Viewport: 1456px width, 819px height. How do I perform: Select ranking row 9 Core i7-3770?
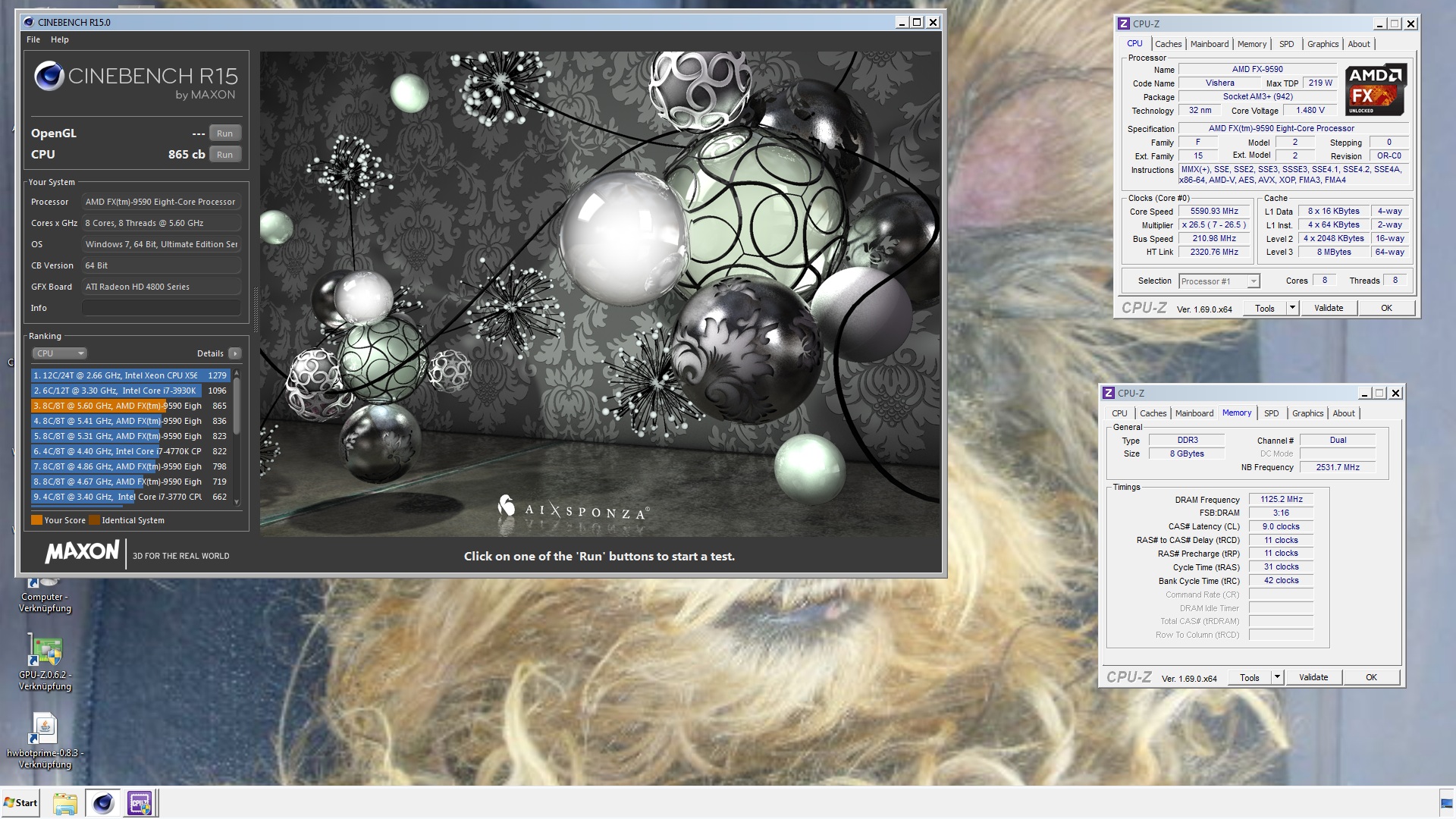pyautogui.click(x=130, y=497)
